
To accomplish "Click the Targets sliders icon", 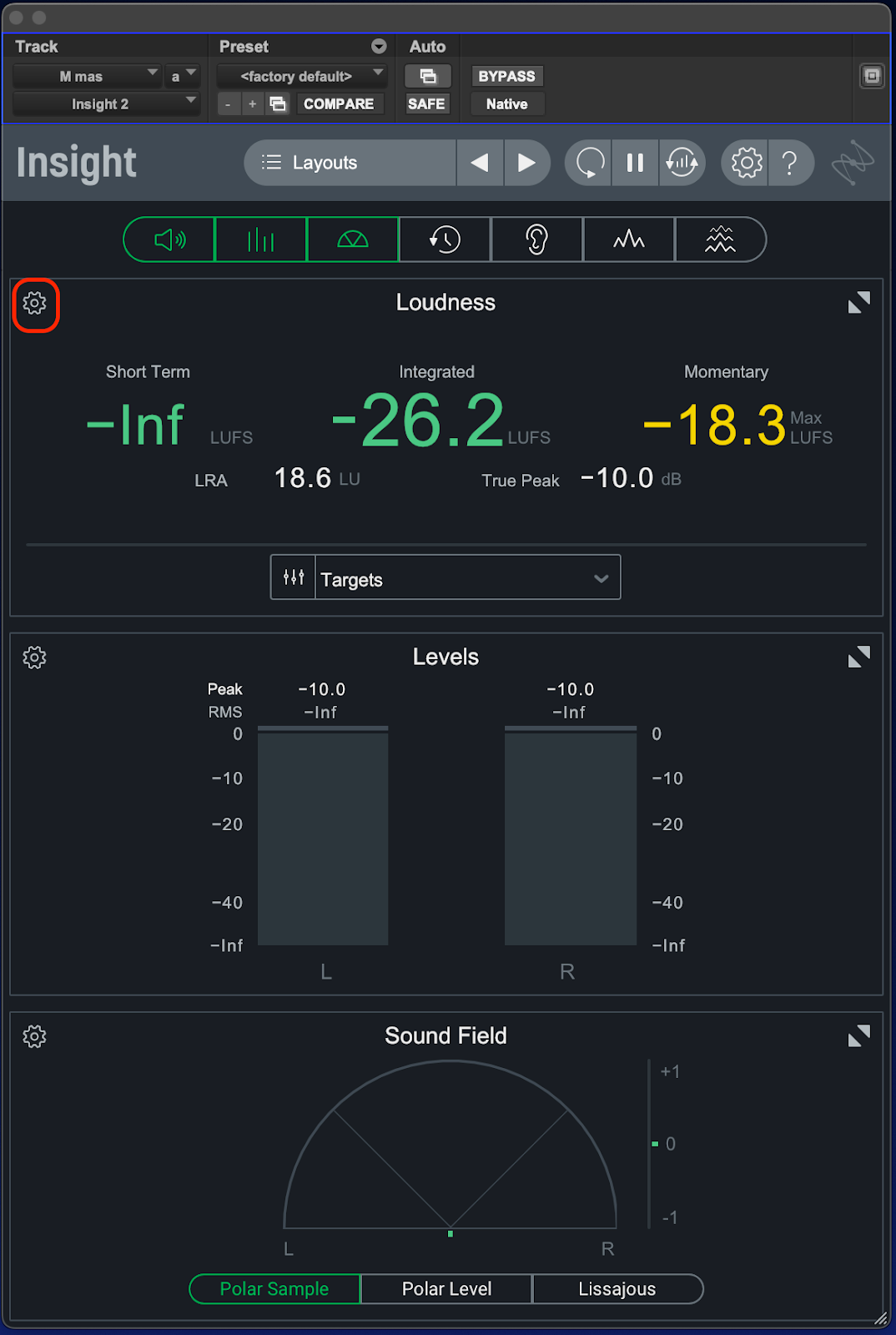I will tap(294, 577).
